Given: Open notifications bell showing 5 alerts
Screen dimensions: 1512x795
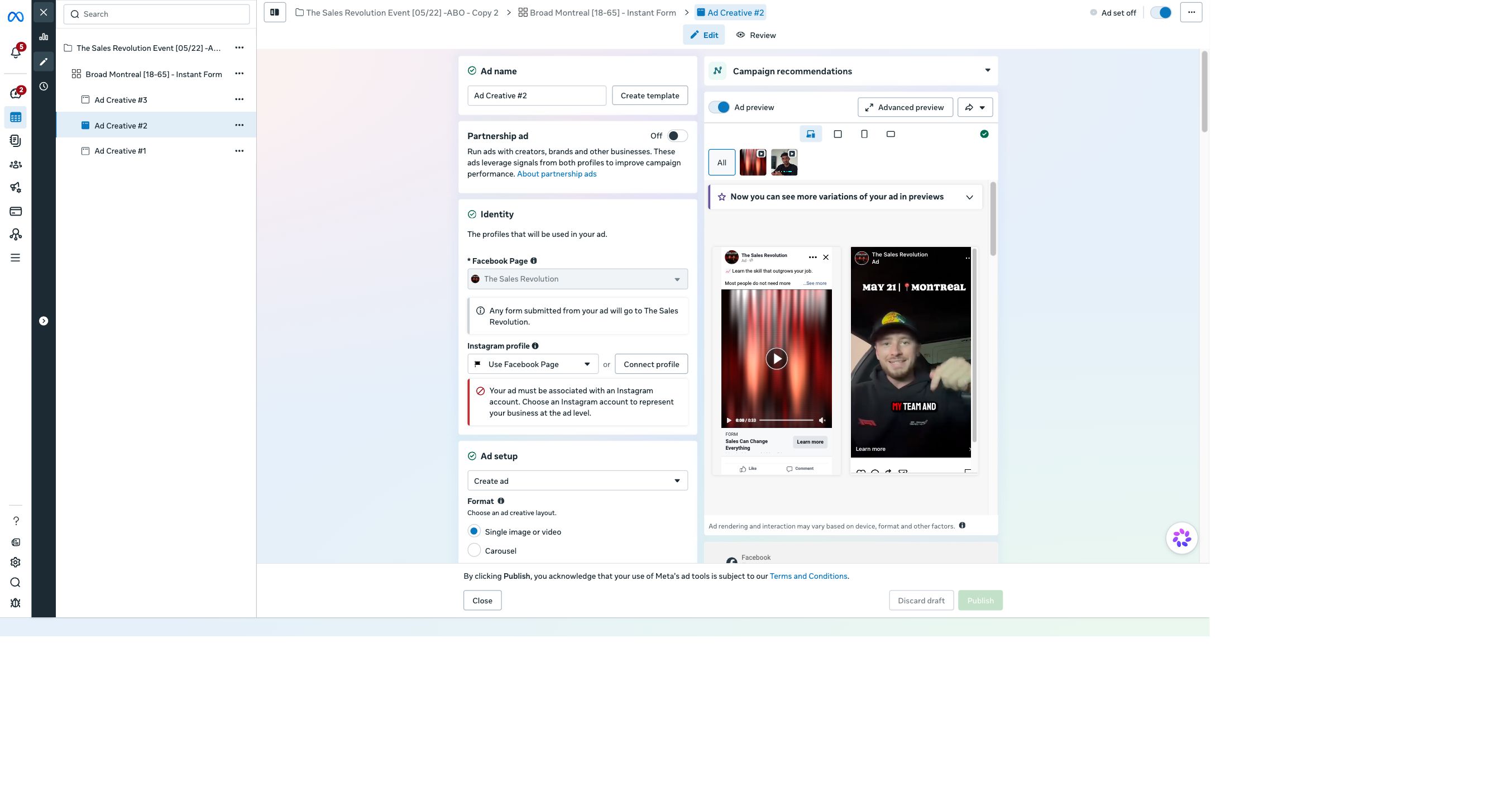Looking at the screenshot, I should coord(16,51).
